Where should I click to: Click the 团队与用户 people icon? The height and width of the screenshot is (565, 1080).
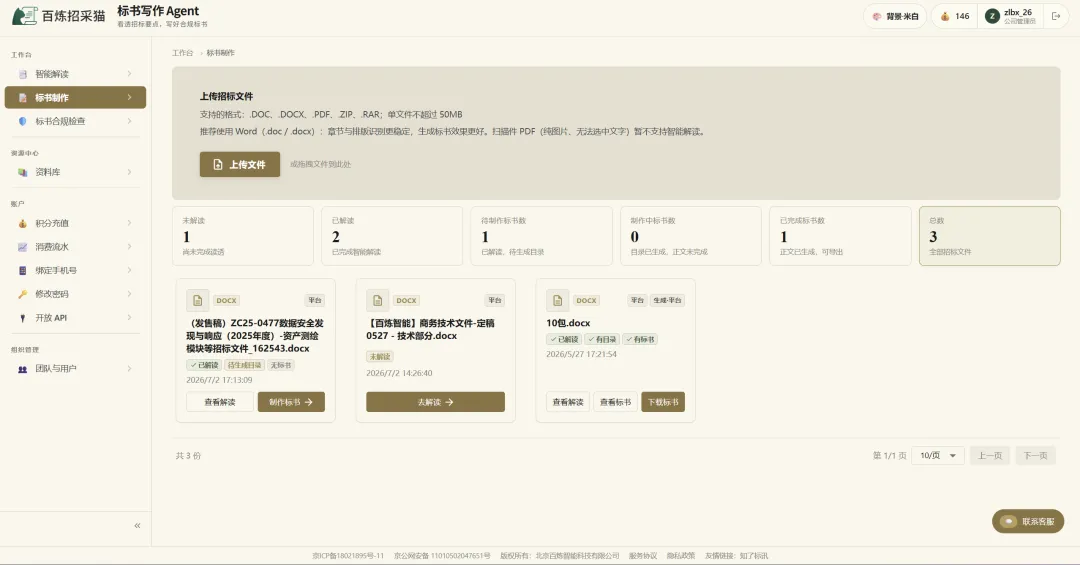[23, 369]
